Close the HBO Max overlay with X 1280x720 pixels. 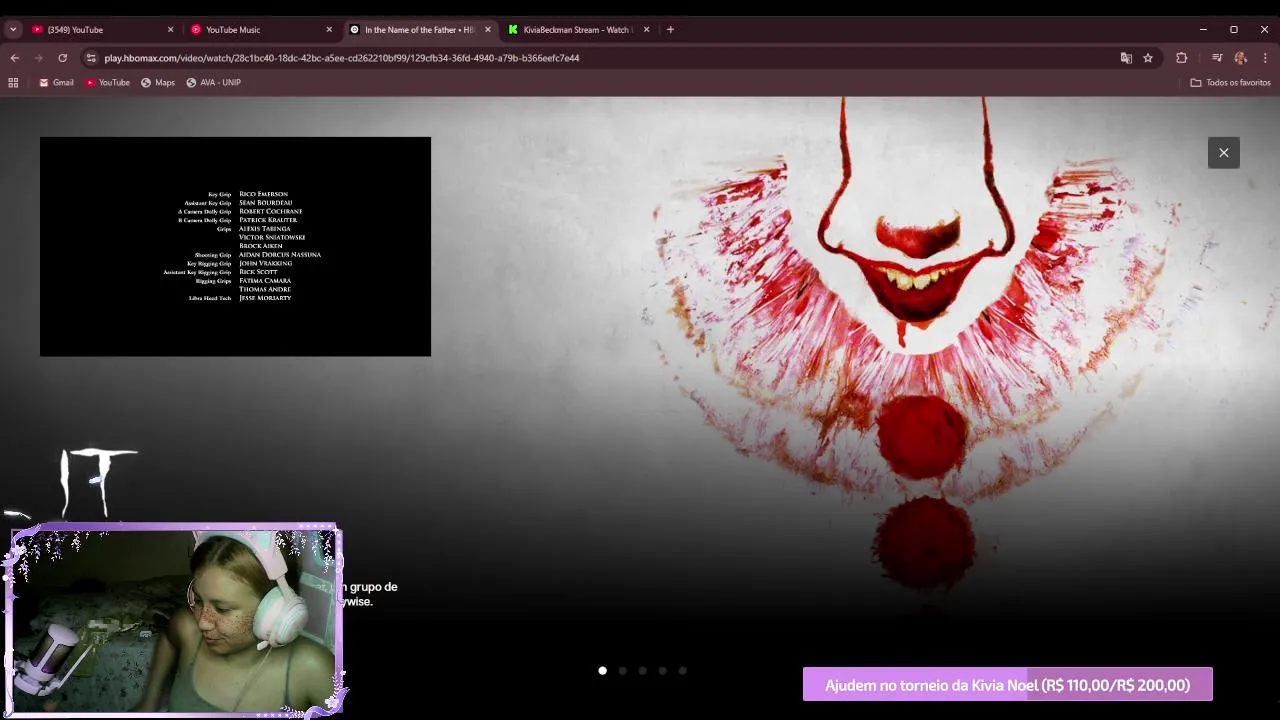1223,153
